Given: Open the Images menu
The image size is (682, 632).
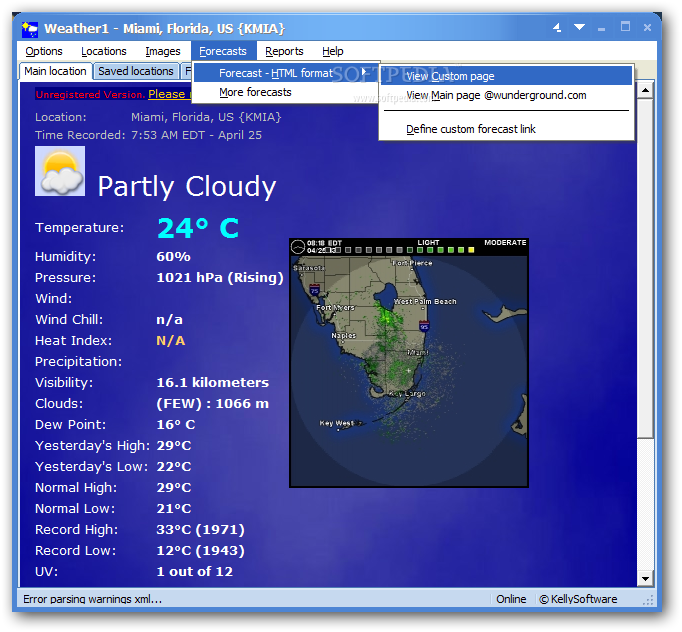Looking at the screenshot, I should click(x=163, y=51).
